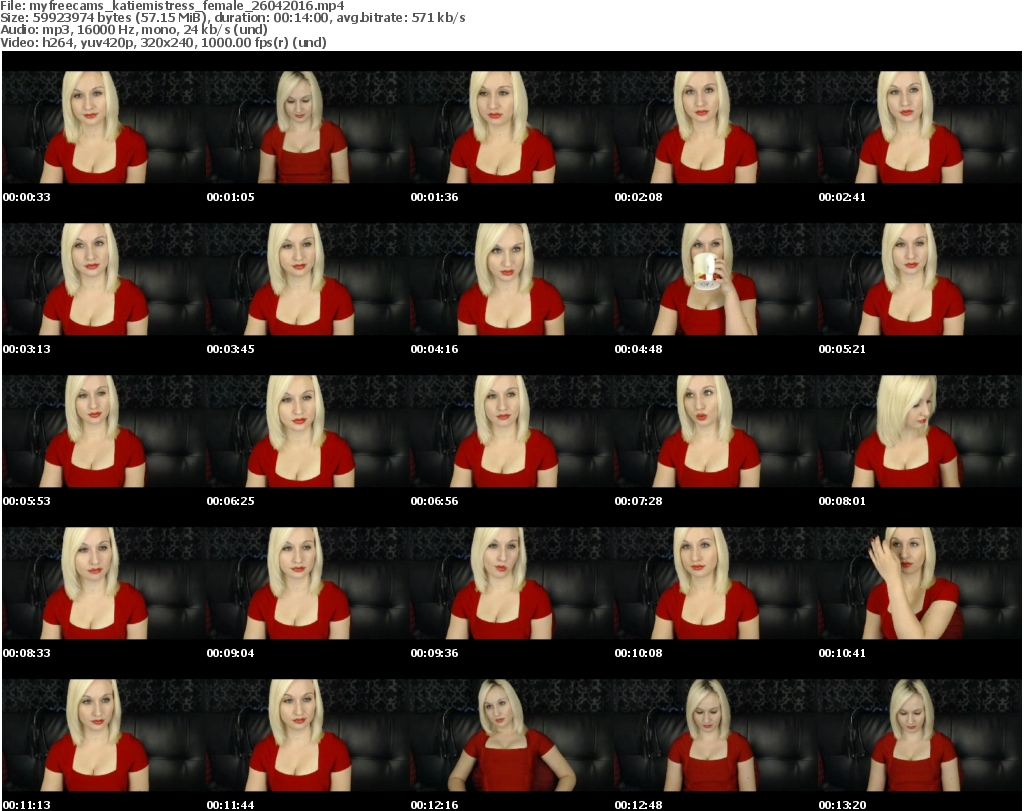Click the thumbnail at 00:02:41

point(920,127)
